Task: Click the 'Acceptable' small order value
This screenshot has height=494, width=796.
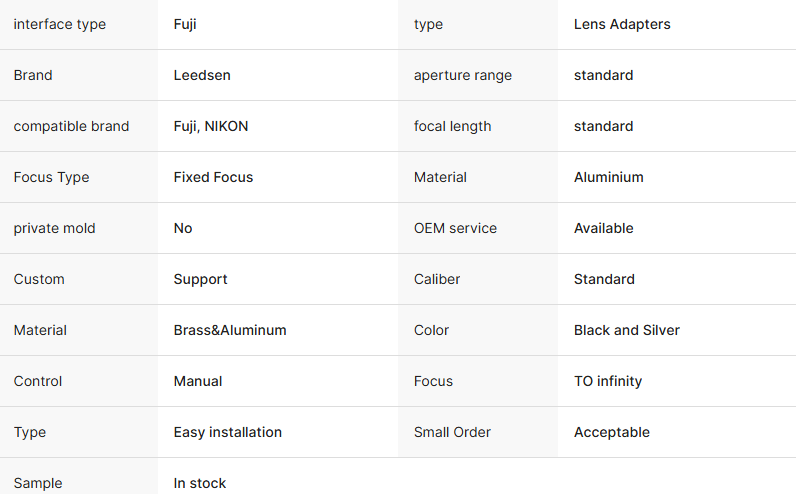Action: tap(612, 432)
